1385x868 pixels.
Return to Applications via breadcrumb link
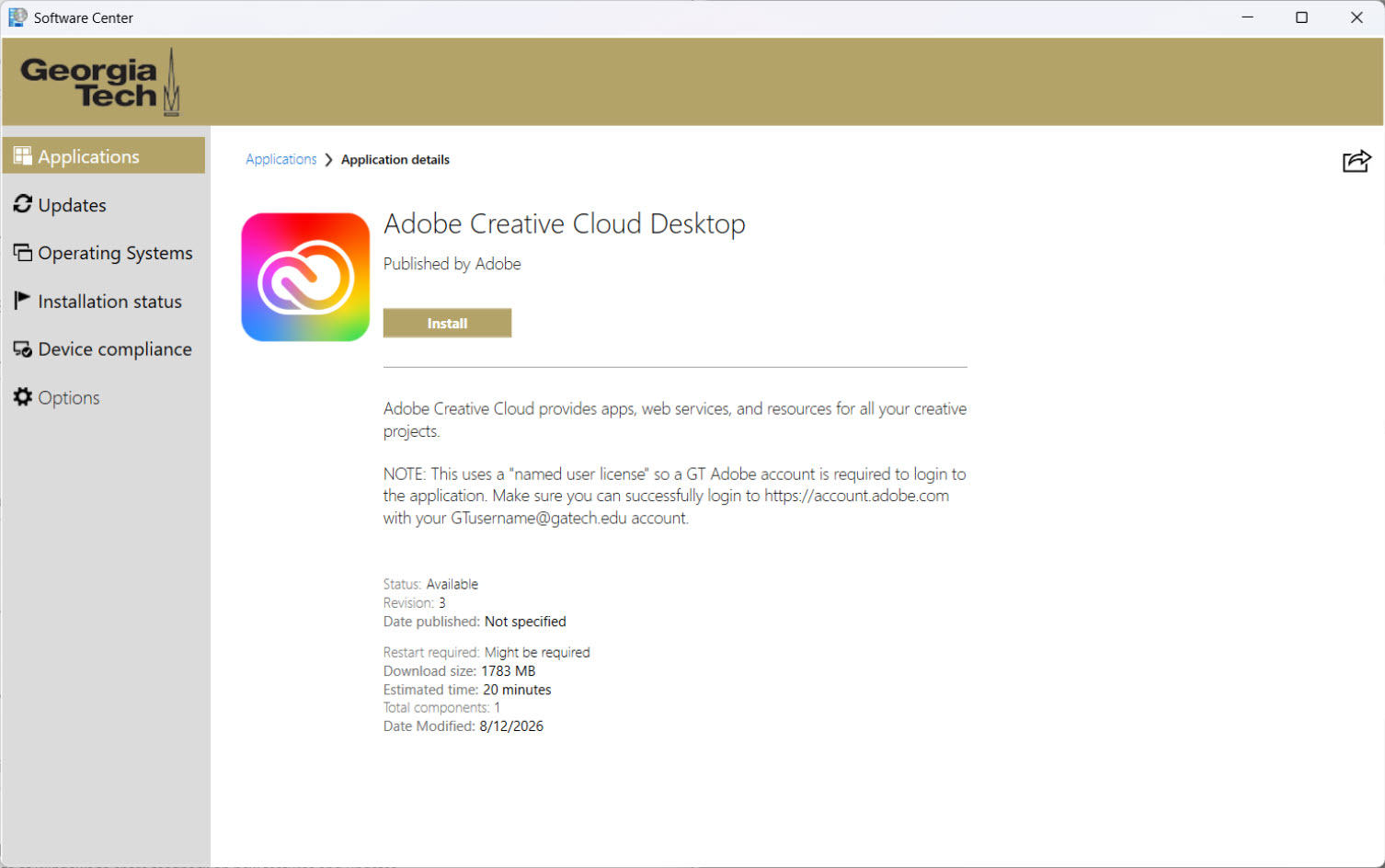pos(281,159)
